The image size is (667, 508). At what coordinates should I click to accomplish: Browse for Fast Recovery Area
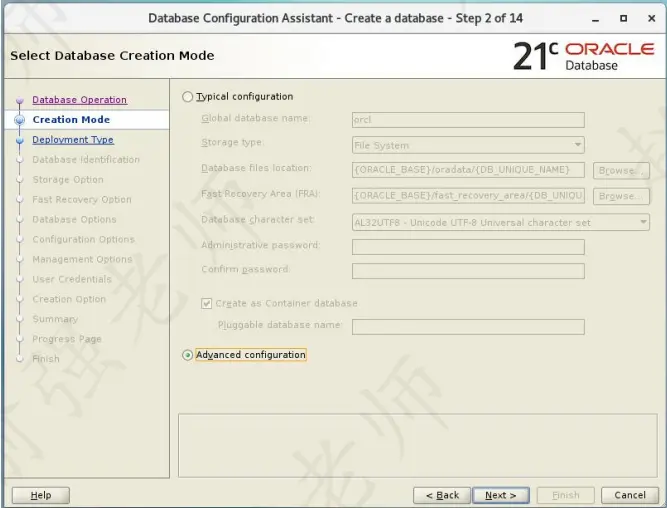(x=621, y=196)
